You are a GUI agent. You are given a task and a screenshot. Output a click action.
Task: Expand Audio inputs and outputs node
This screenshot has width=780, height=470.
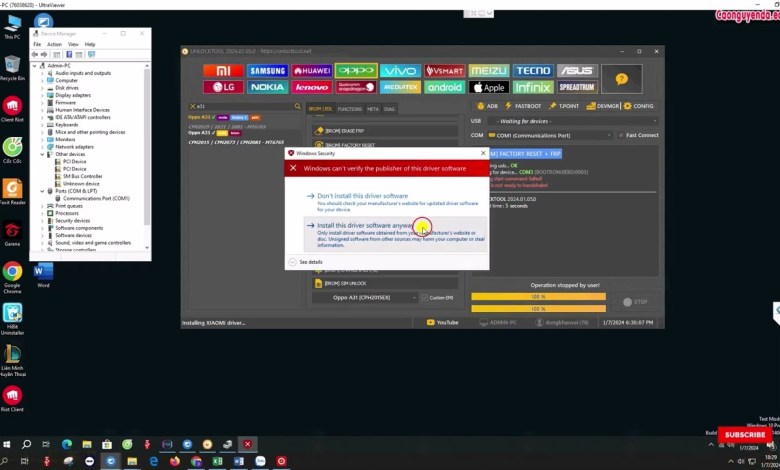click(x=42, y=73)
